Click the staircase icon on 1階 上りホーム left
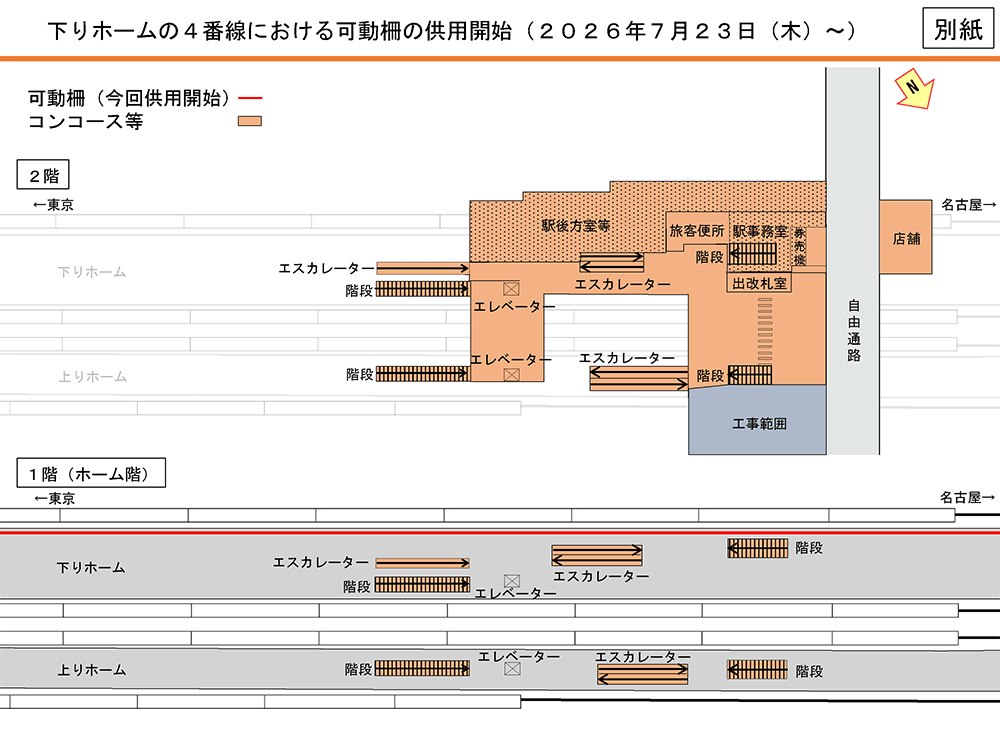The height and width of the screenshot is (750, 1000). point(422,669)
